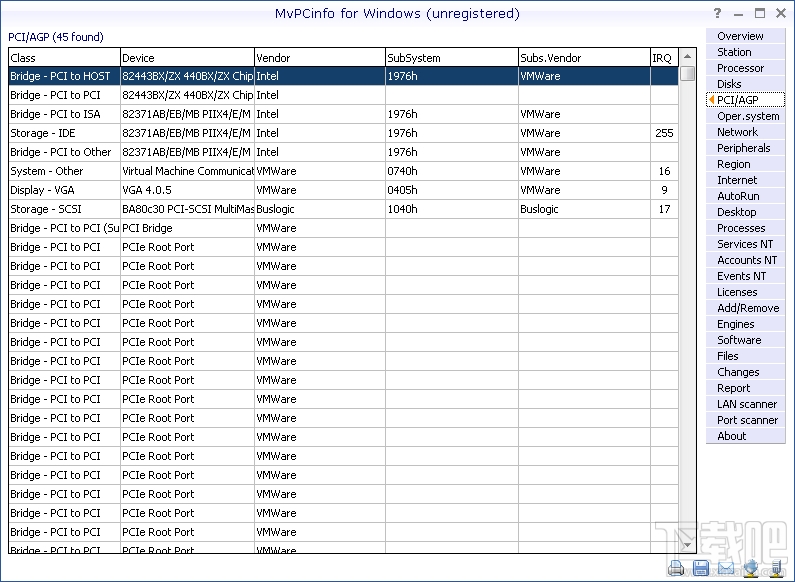Click the IRQ value '255'
The image size is (795, 582).
point(664,133)
